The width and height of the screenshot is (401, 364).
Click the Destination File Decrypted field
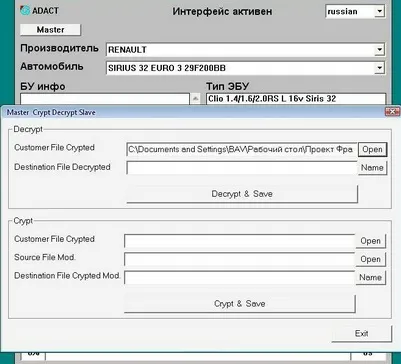pyautogui.click(x=242, y=168)
